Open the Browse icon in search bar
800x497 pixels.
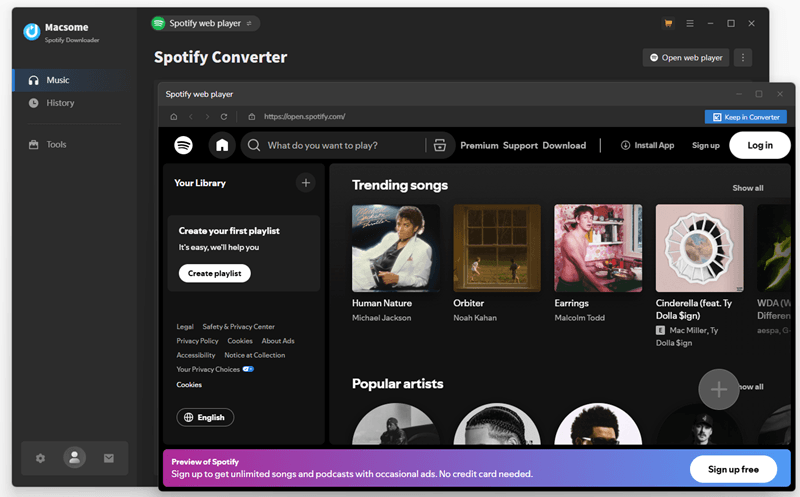pyautogui.click(x=440, y=145)
